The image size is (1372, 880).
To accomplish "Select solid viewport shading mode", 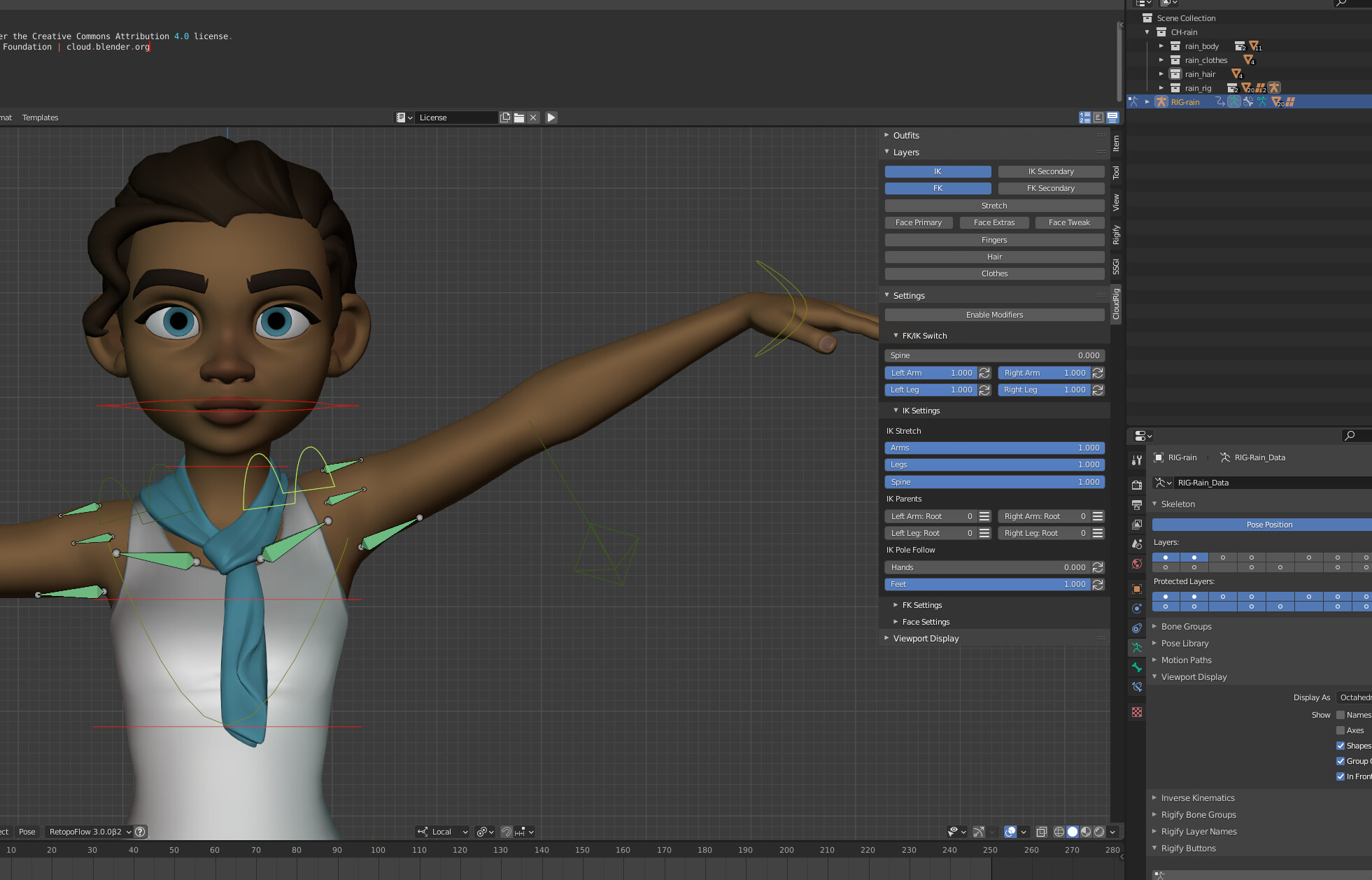I will tap(1073, 832).
